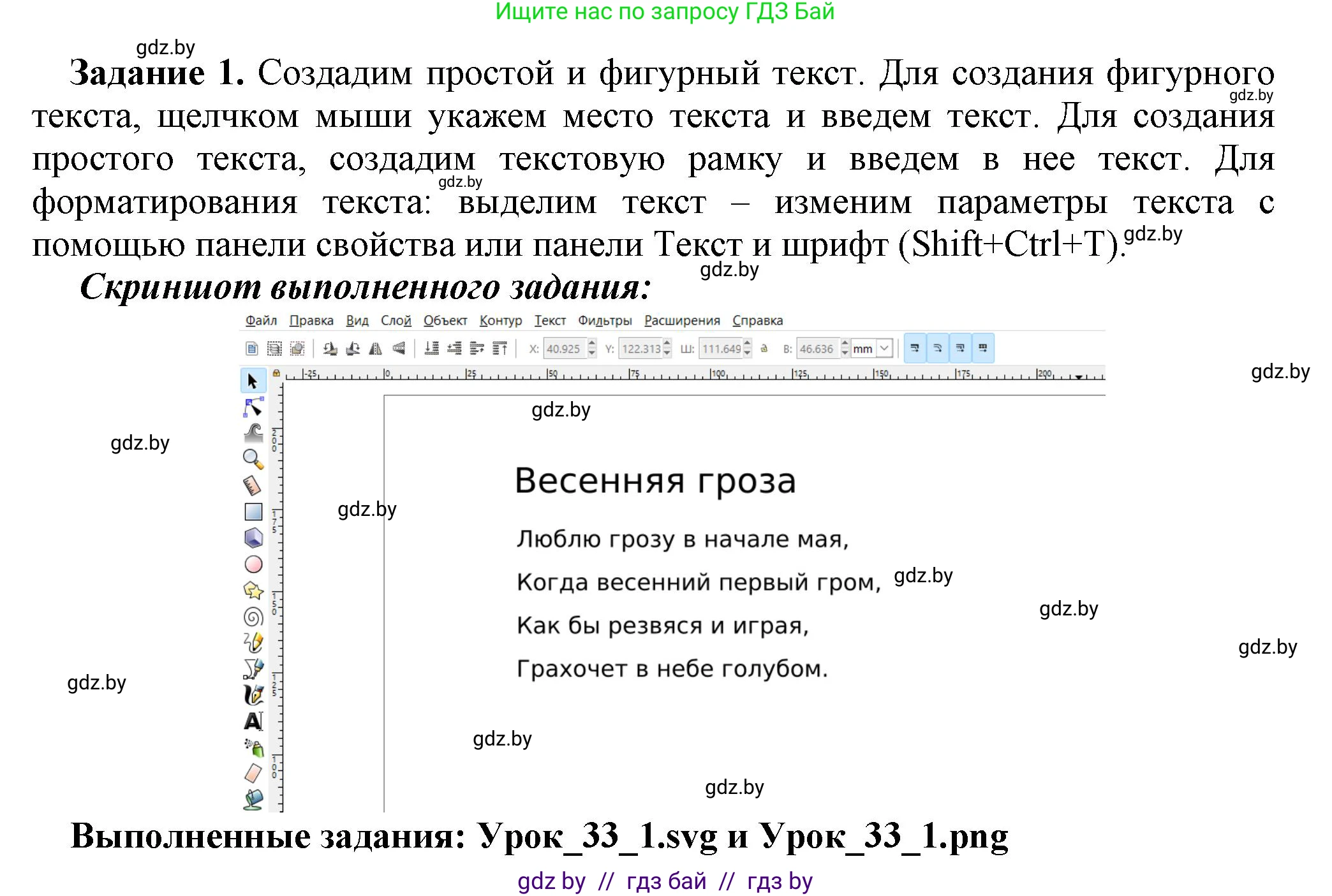
Task: Pick the Ellipse tool
Action: (253, 562)
